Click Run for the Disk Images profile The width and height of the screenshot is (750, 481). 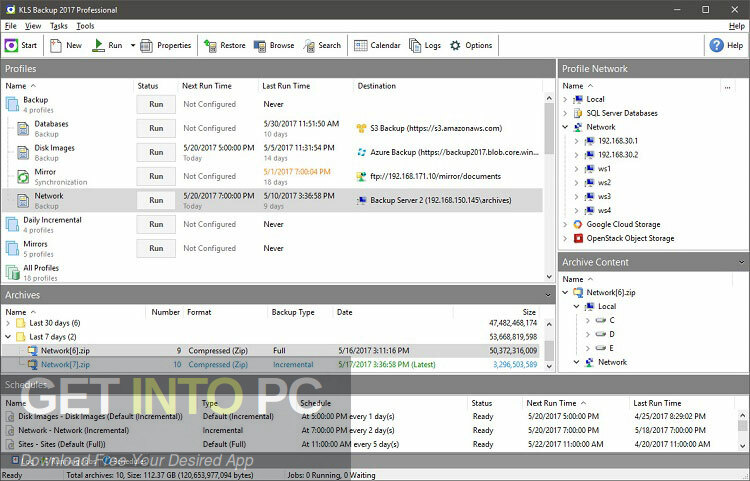coord(156,152)
